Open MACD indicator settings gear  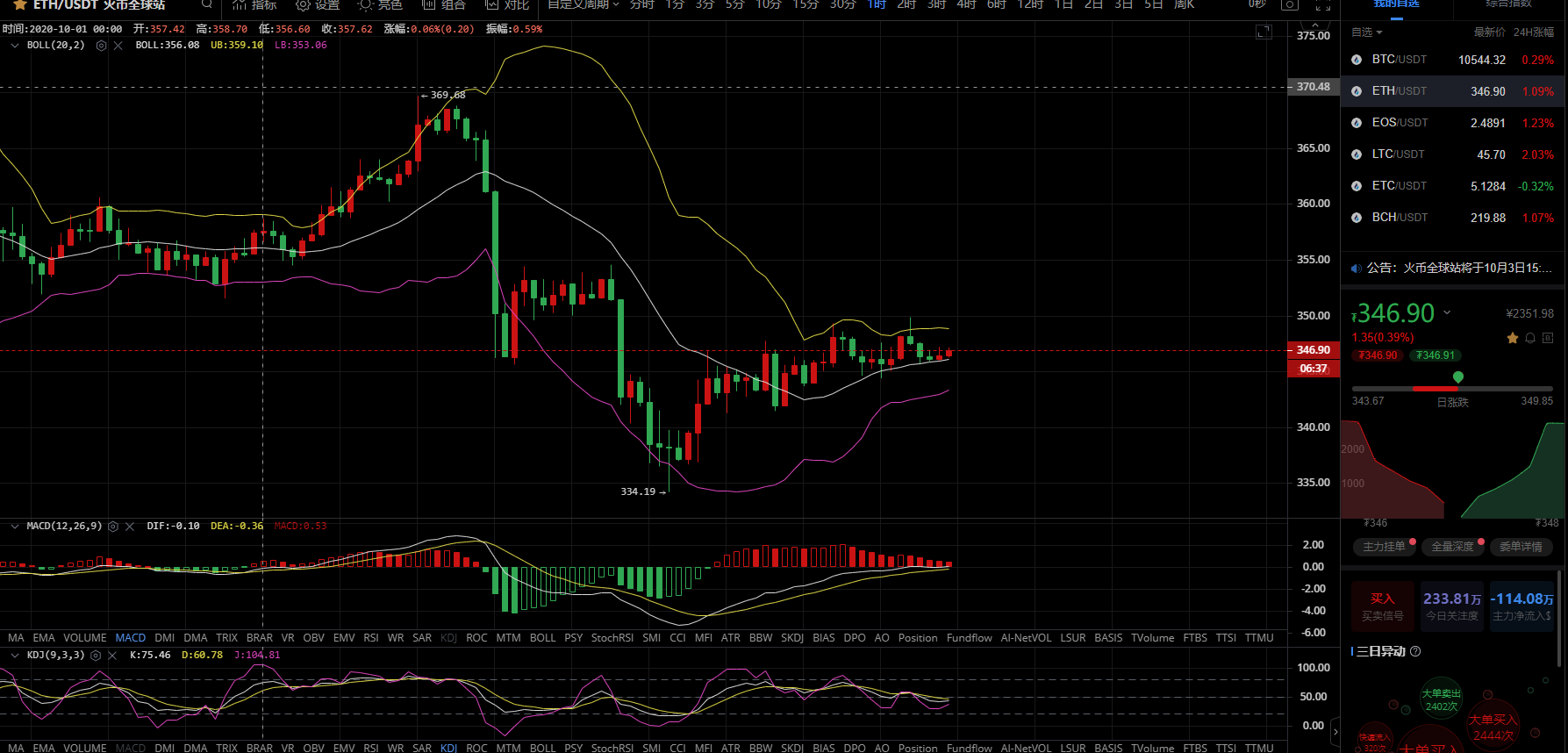113,527
